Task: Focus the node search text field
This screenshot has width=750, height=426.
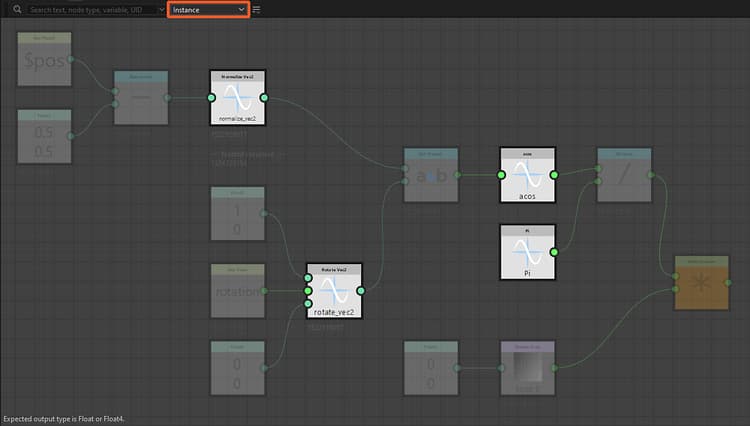Action: tap(92, 10)
